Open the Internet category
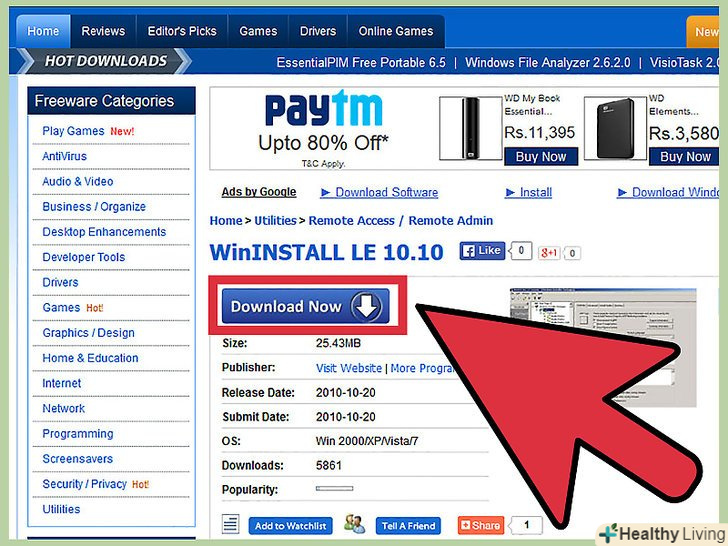 coord(61,383)
